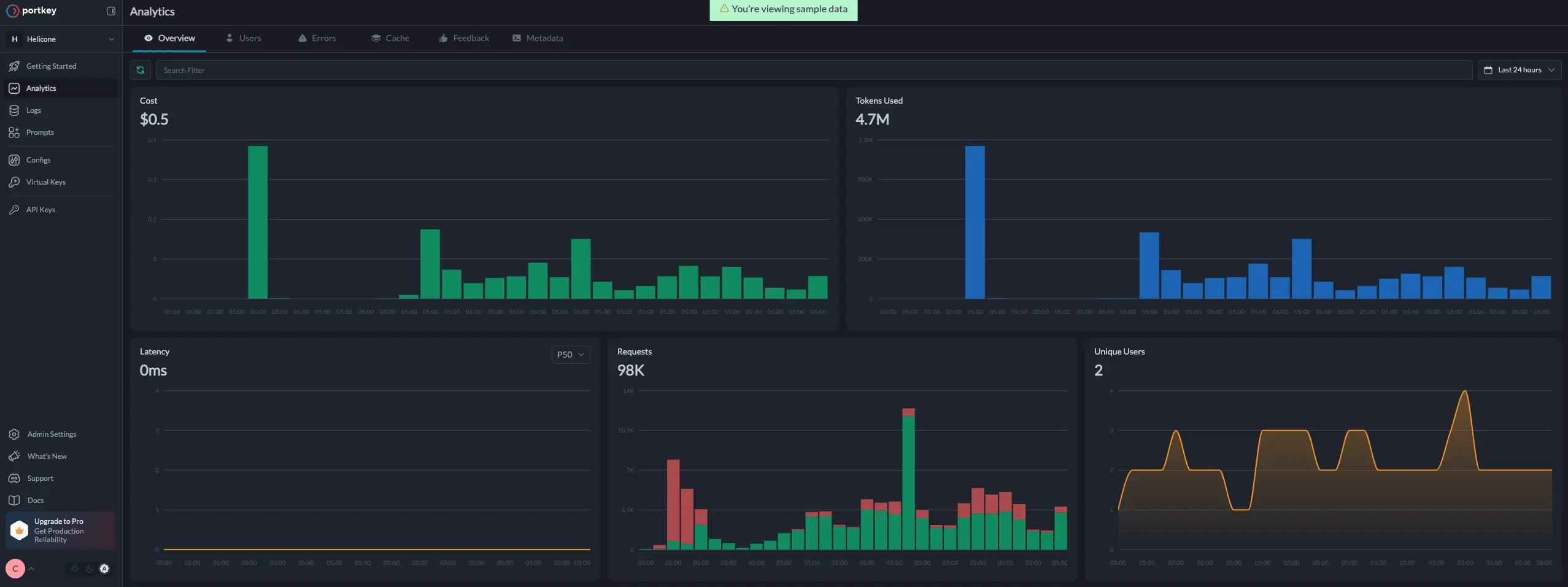Switch to dark theme moon toggle
The width and height of the screenshot is (1568, 587).
click(x=90, y=569)
